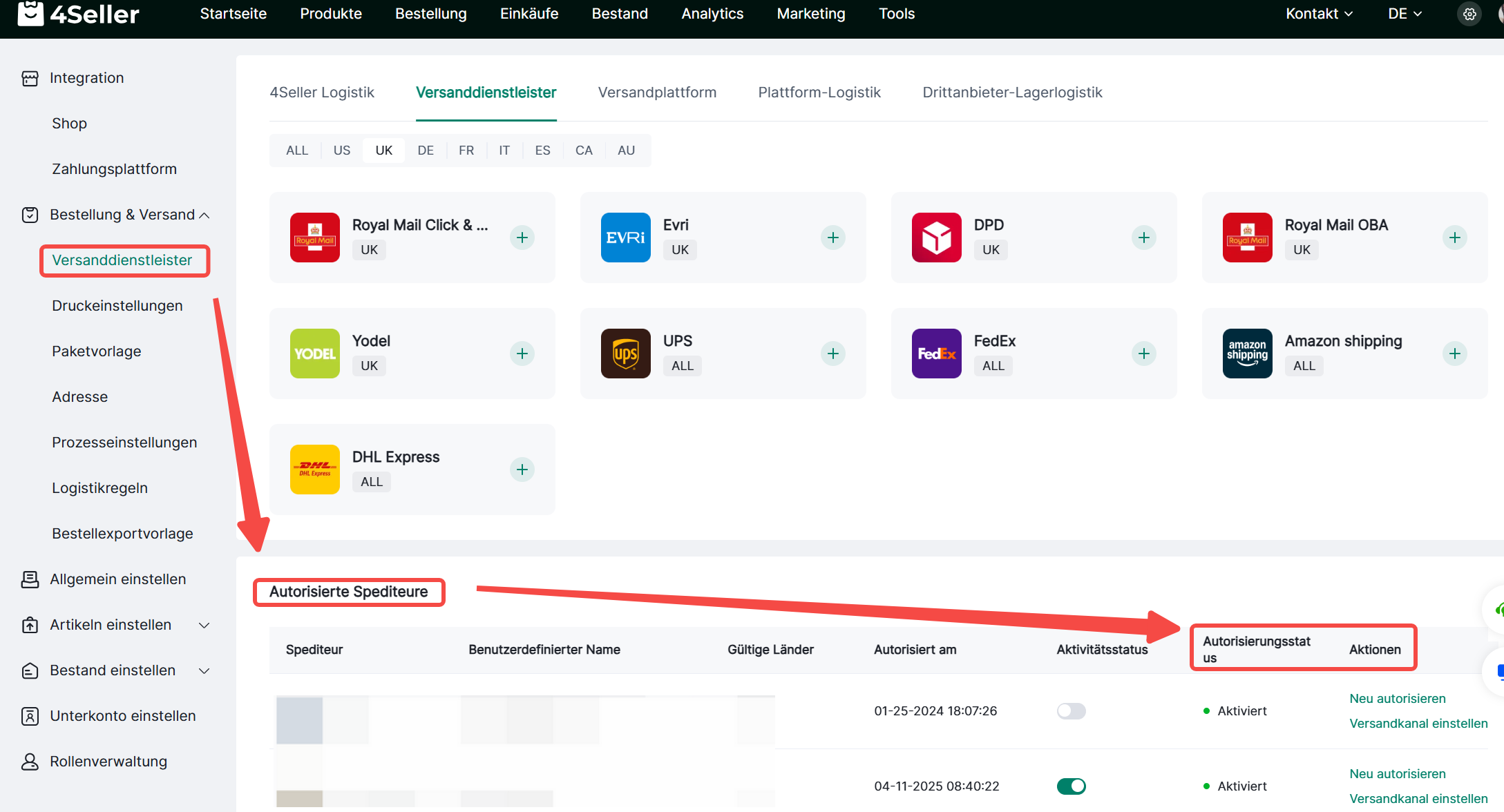Open the Kontakt dropdown menu

(1319, 14)
